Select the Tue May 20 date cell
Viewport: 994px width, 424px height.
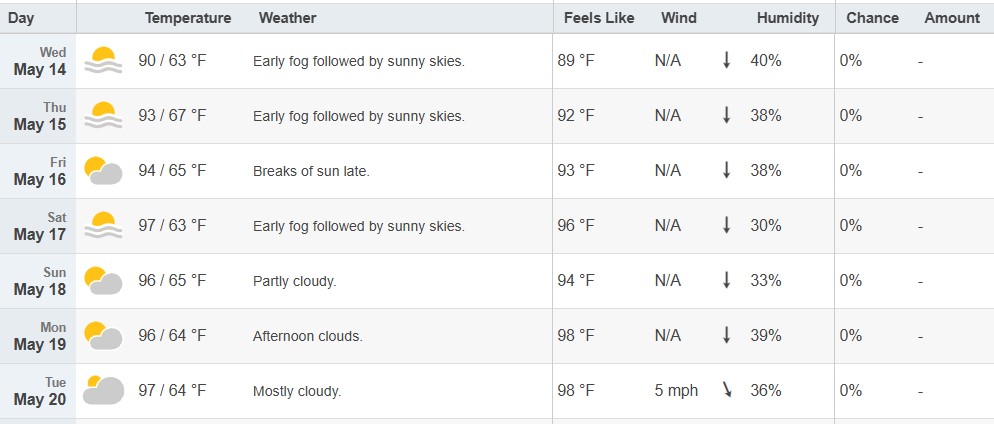point(40,391)
